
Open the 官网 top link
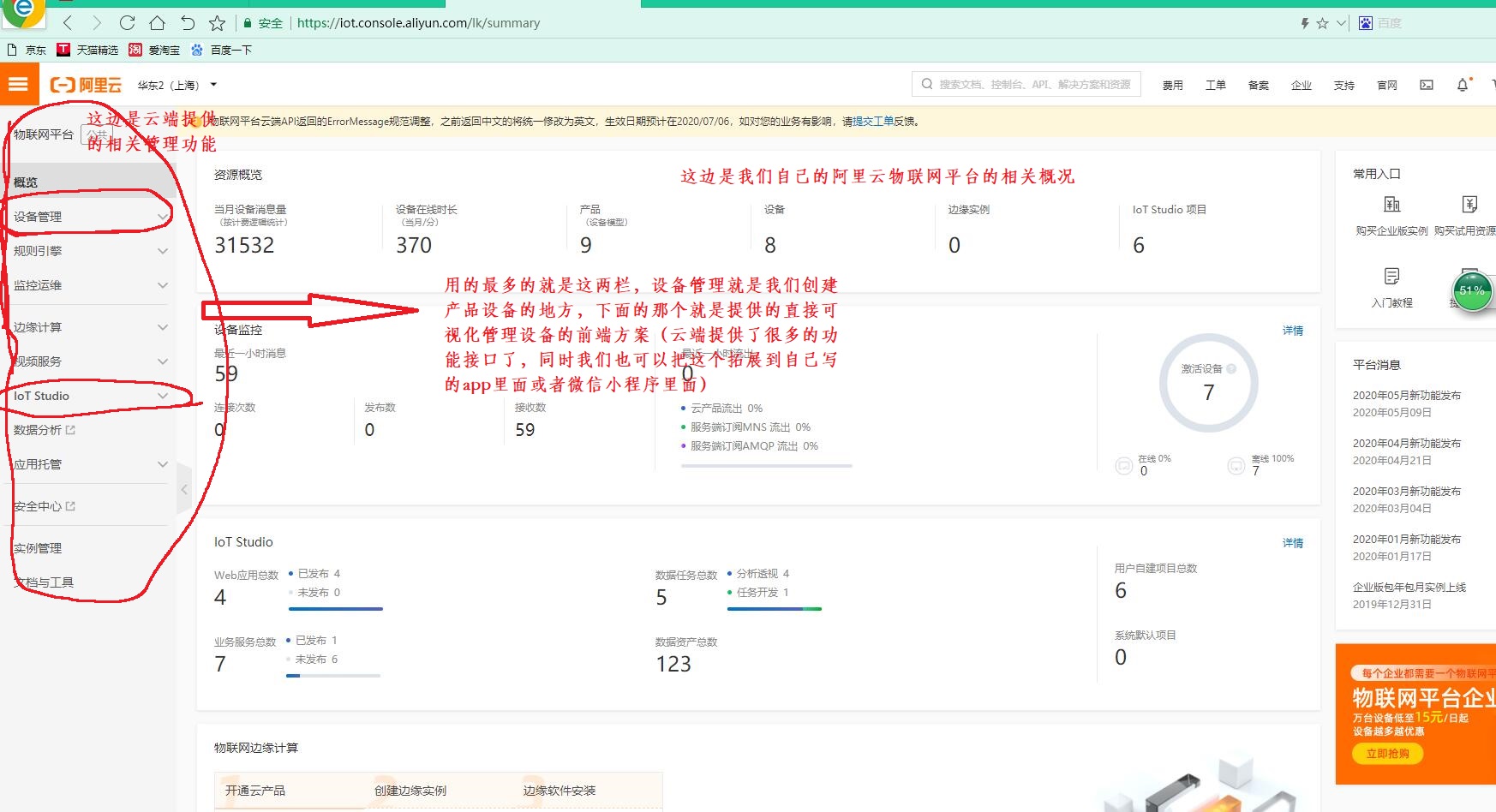click(x=1386, y=85)
